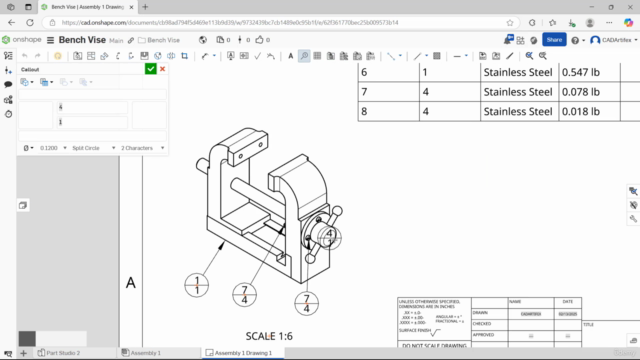Viewport: 640px width, 360px height.
Task: Click the Zoom to fit icon
Action: [x=529, y=56]
